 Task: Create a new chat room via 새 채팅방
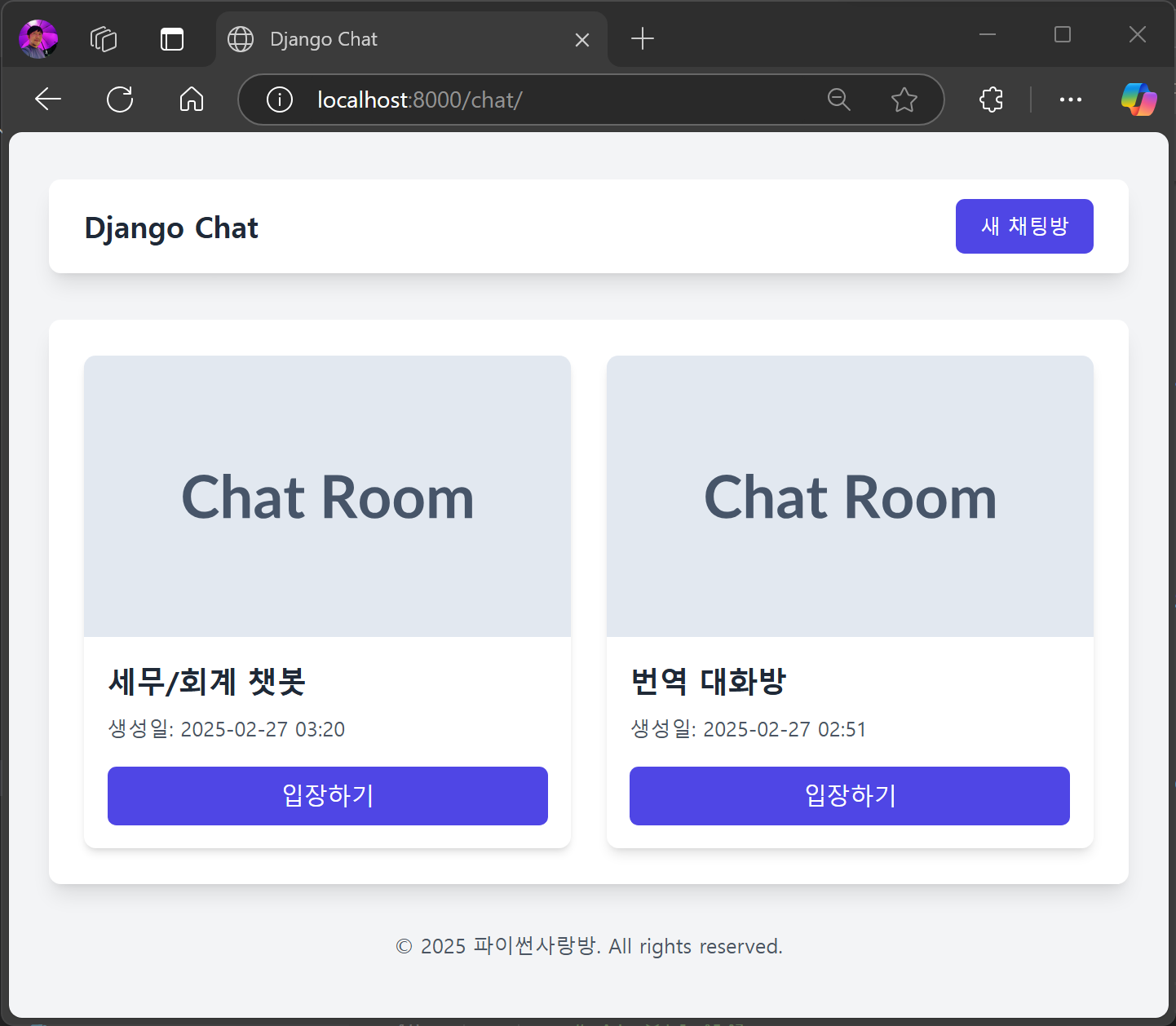click(1024, 226)
